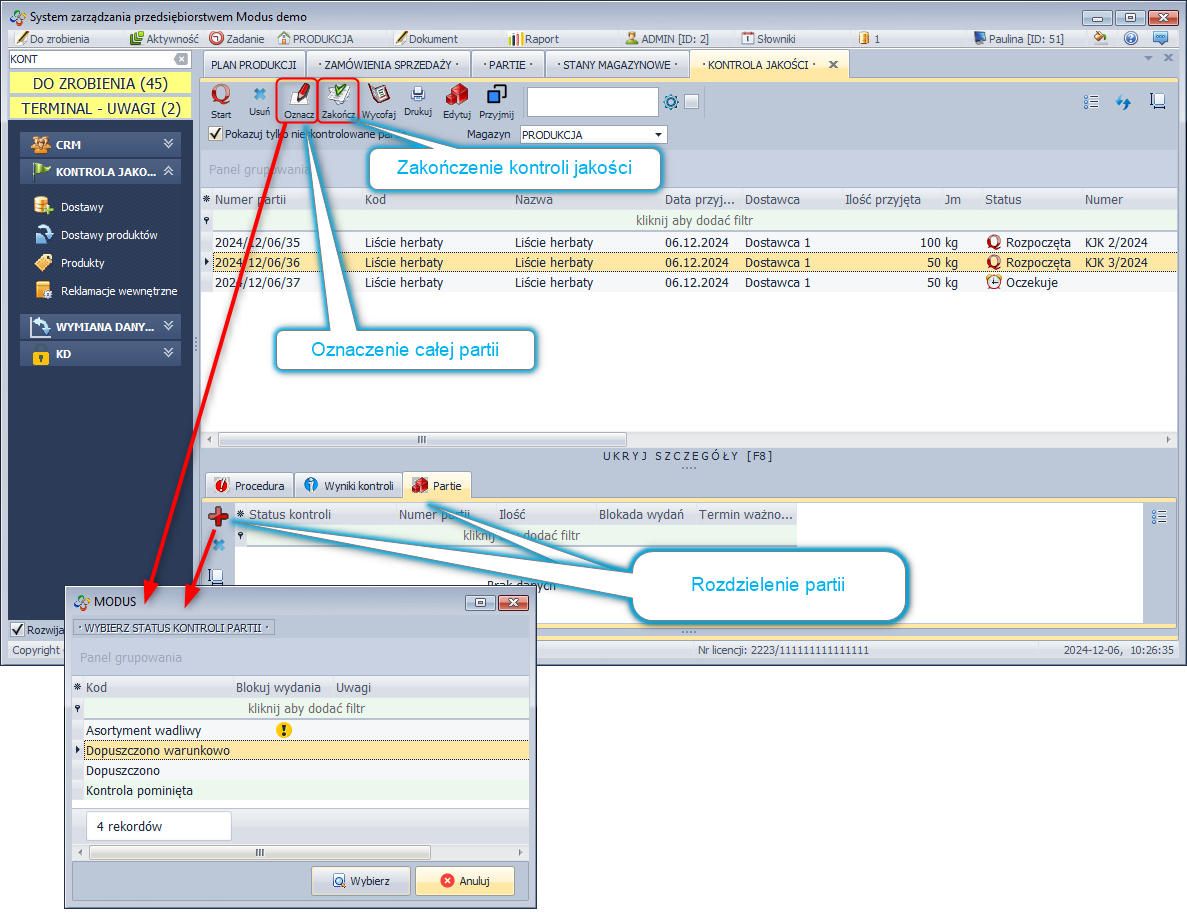Click the Oznacz toolbar icon
The height and width of the screenshot is (914, 1187).
(x=298, y=96)
